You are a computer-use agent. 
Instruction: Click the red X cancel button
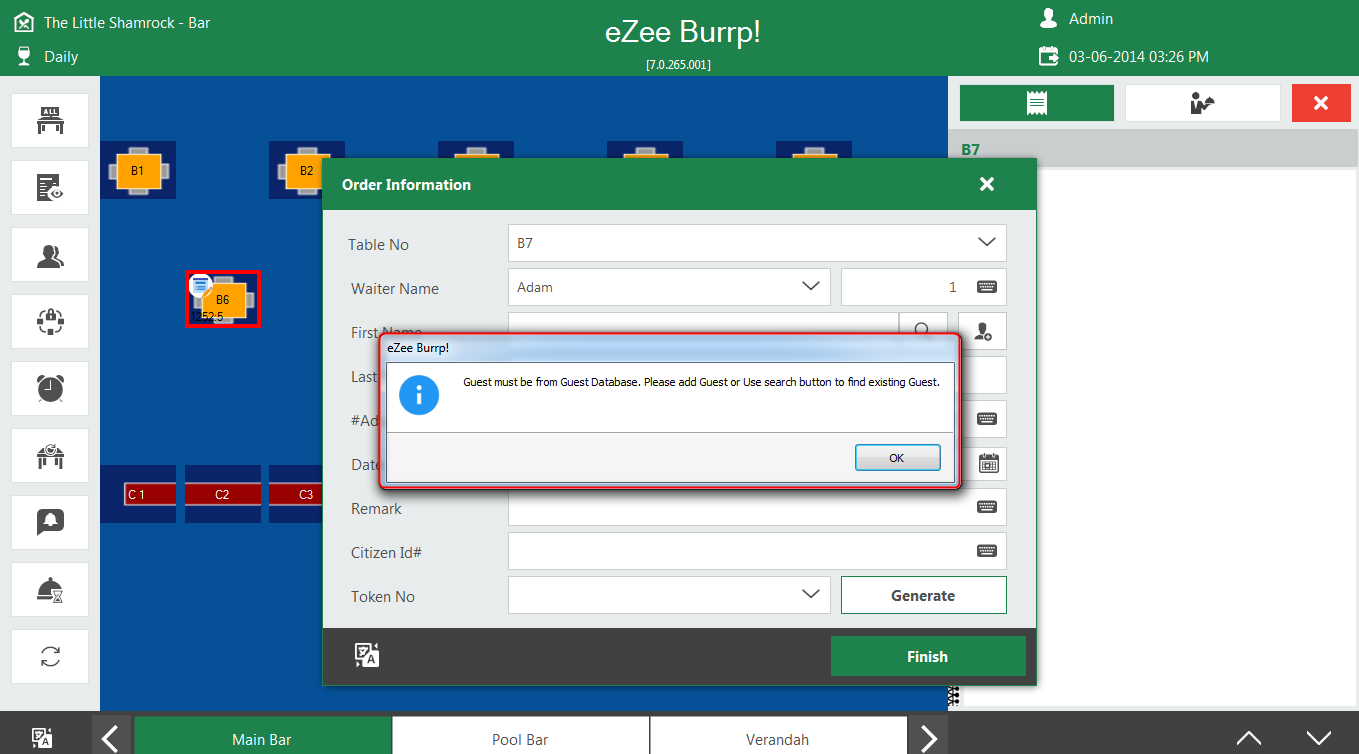click(x=1321, y=103)
